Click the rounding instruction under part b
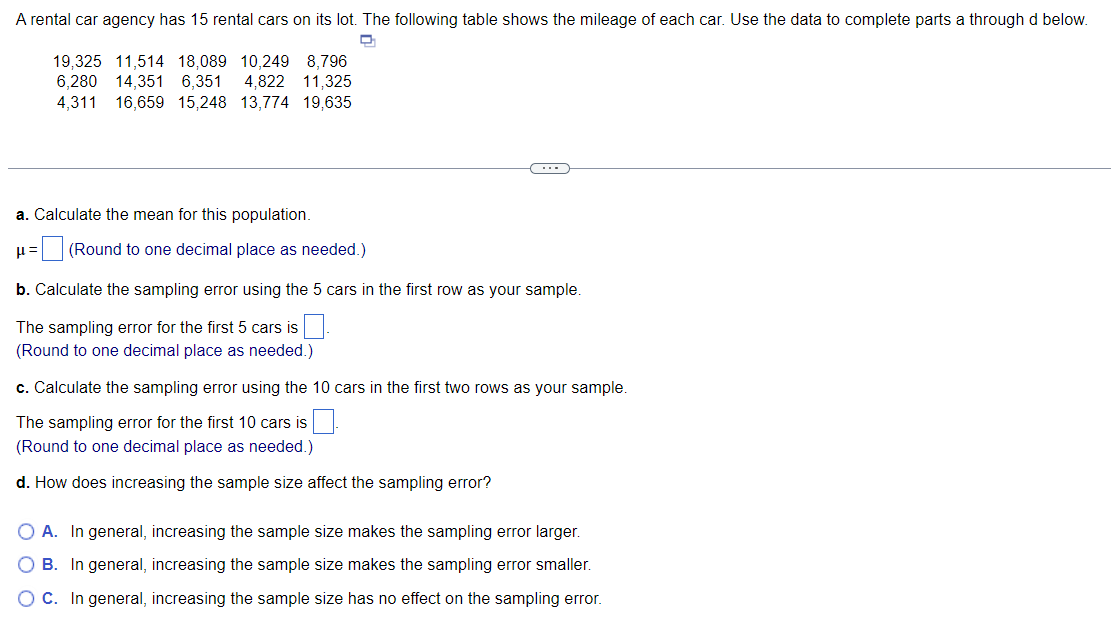Screen dimensions: 1111x642 (x=165, y=348)
